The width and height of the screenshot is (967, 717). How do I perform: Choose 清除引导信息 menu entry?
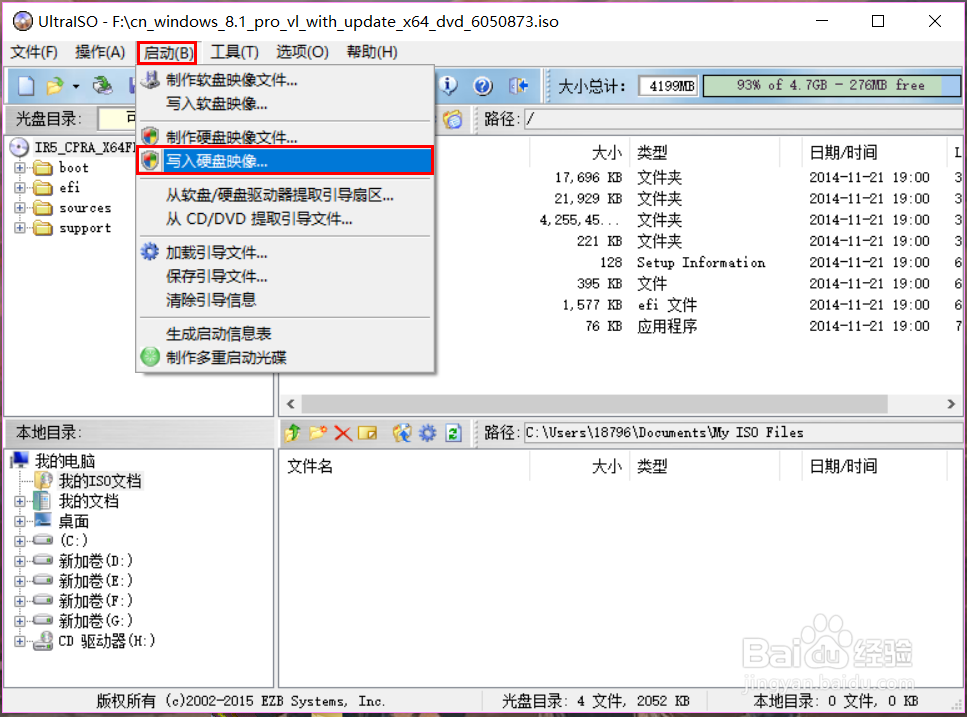point(211,300)
